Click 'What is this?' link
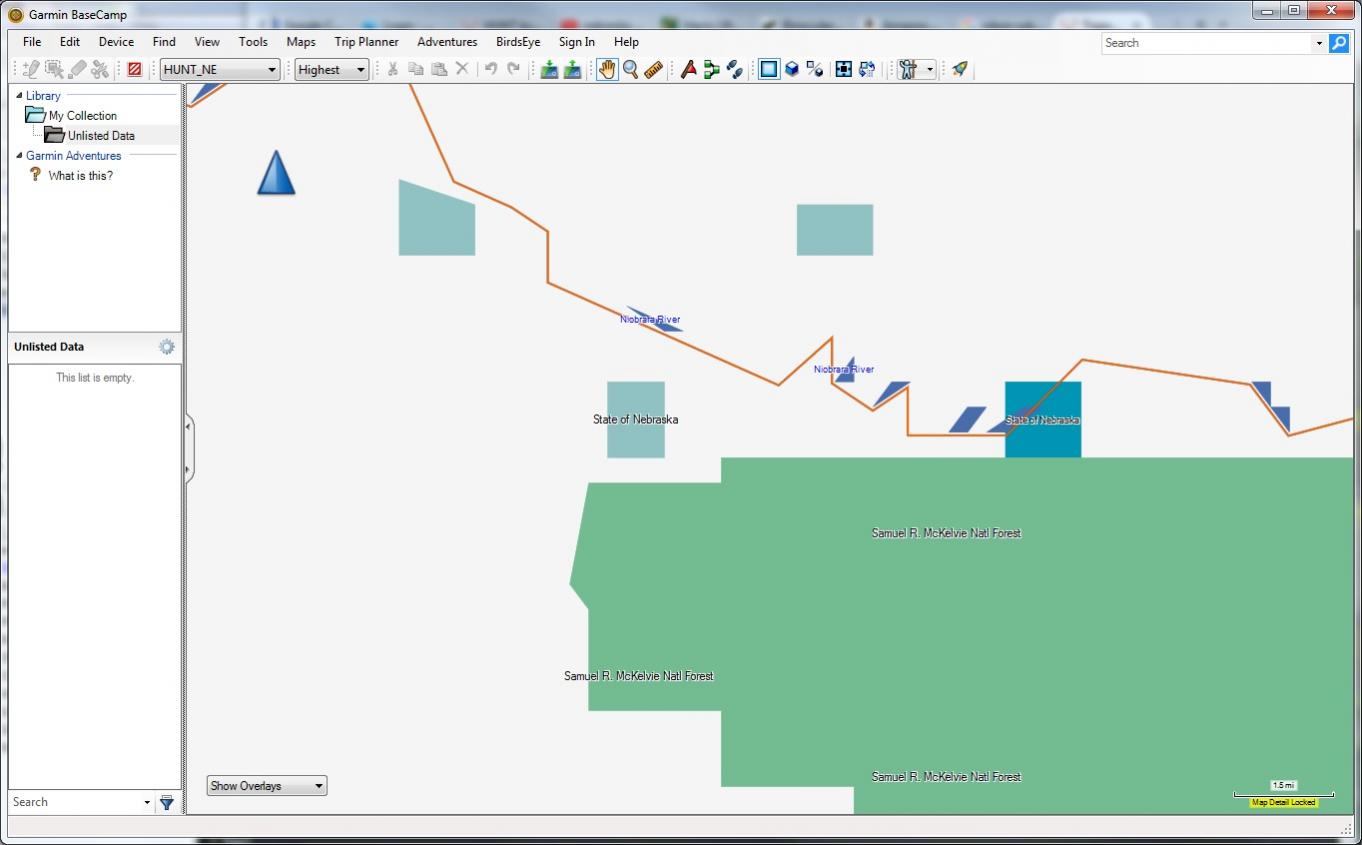The width and height of the screenshot is (1362, 845). pos(81,175)
